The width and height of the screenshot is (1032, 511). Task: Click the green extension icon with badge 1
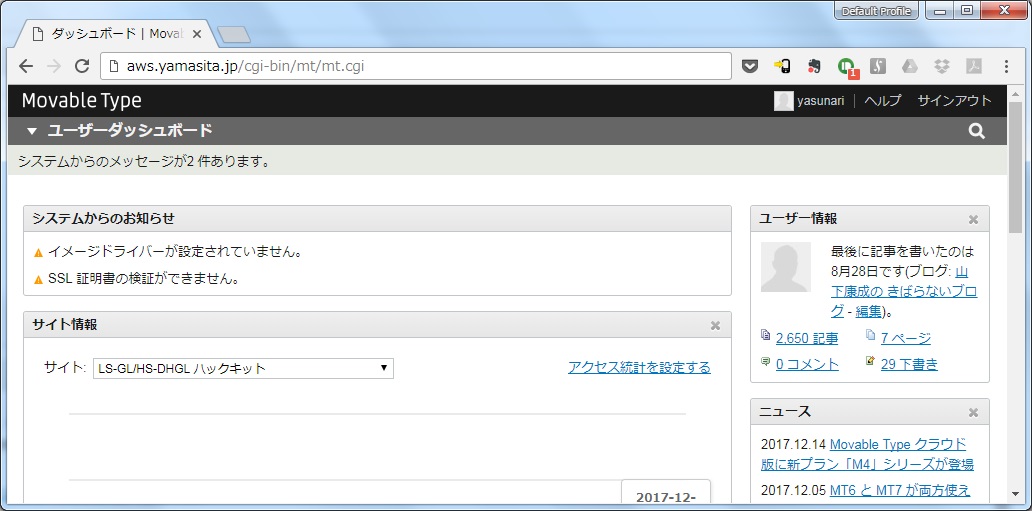846,67
